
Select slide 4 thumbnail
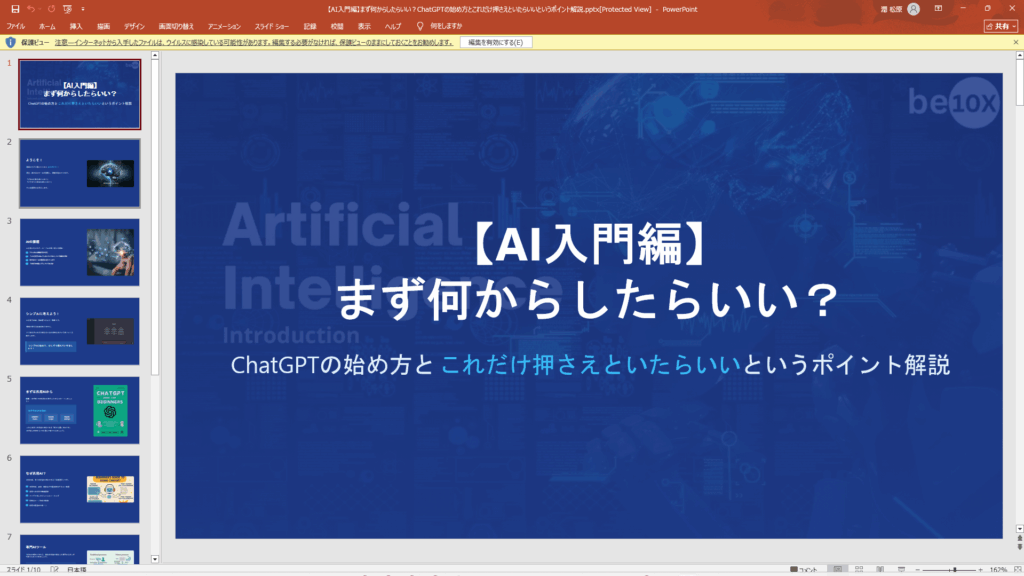80,331
